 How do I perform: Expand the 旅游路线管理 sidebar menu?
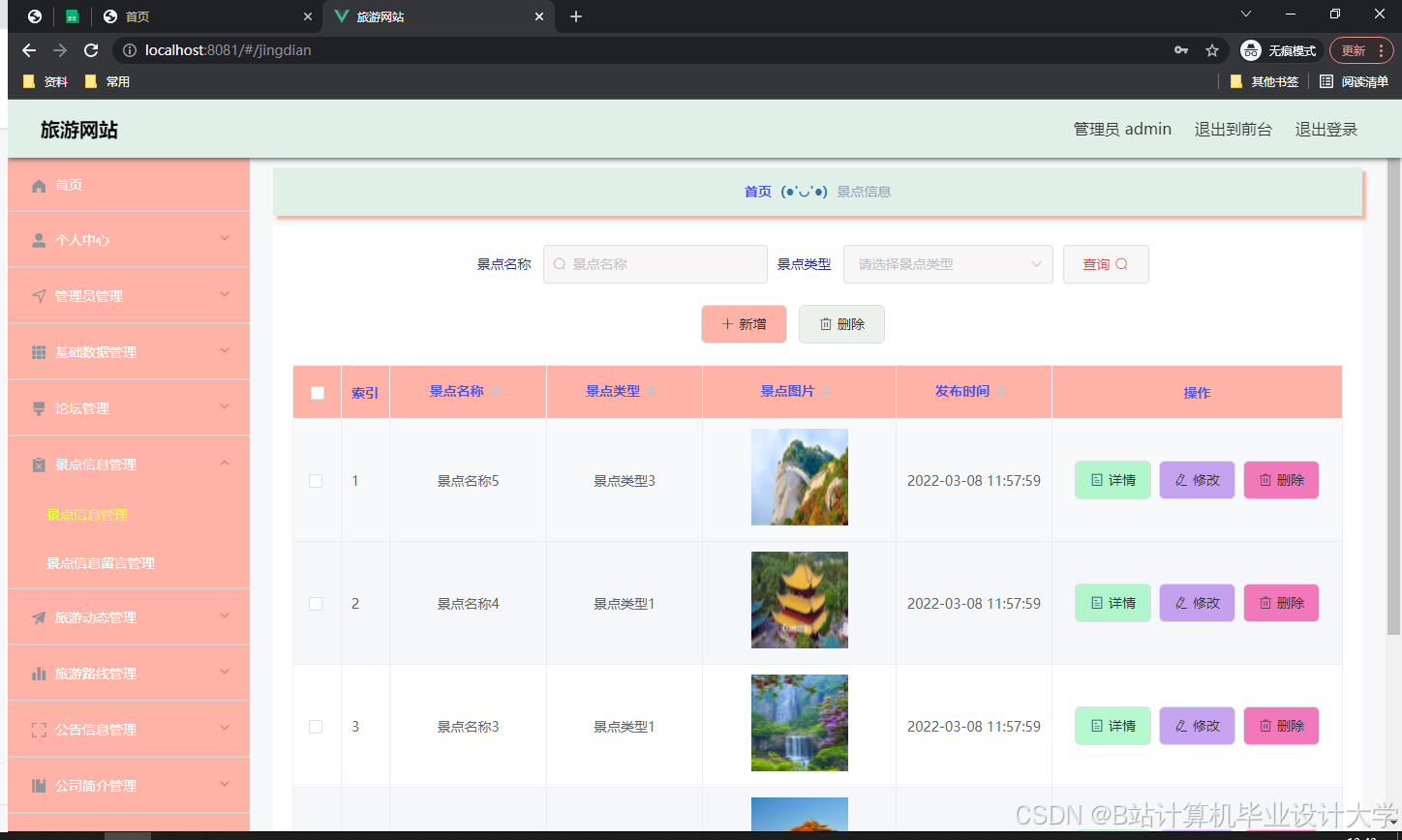tap(225, 672)
